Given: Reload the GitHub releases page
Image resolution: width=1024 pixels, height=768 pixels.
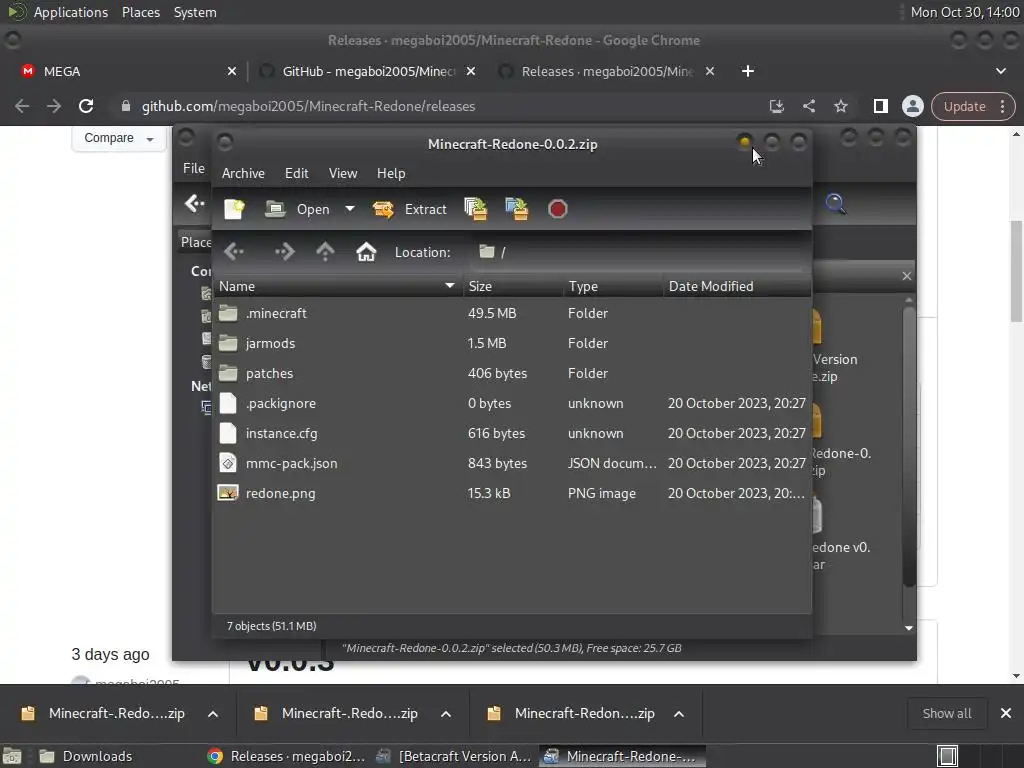Looking at the screenshot, I should click(x=86, y=106).
